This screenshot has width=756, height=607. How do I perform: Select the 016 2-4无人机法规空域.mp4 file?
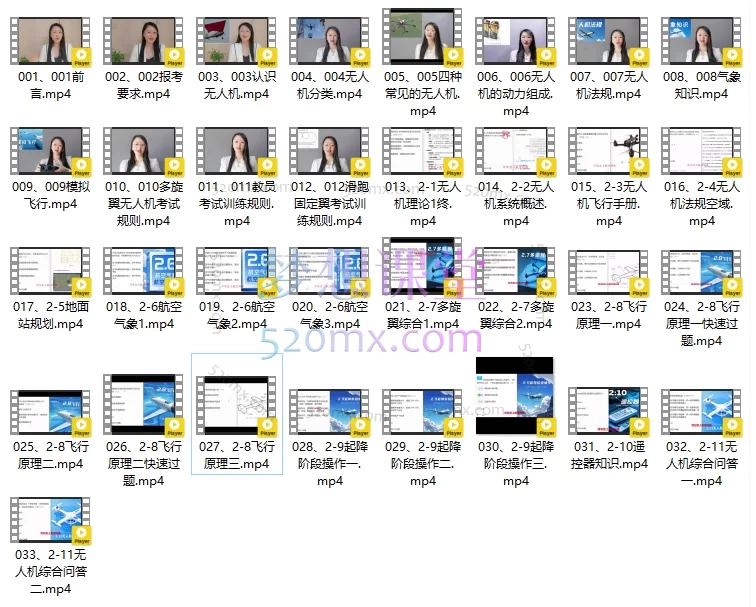tap(701, 152)
